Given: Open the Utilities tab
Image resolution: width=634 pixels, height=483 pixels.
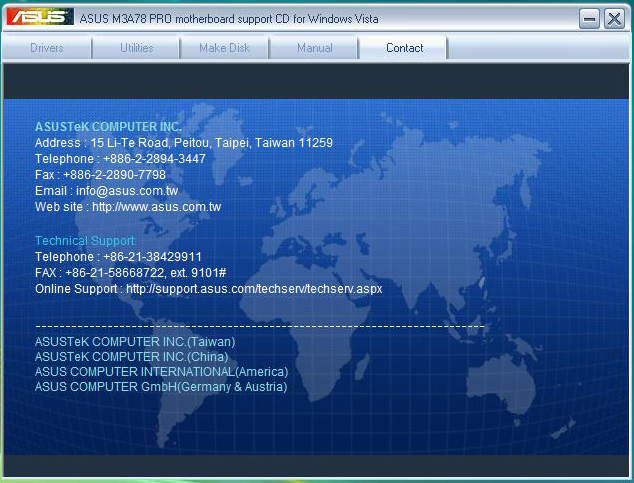Looking at the screenshot, I should [x=136, y=48].
